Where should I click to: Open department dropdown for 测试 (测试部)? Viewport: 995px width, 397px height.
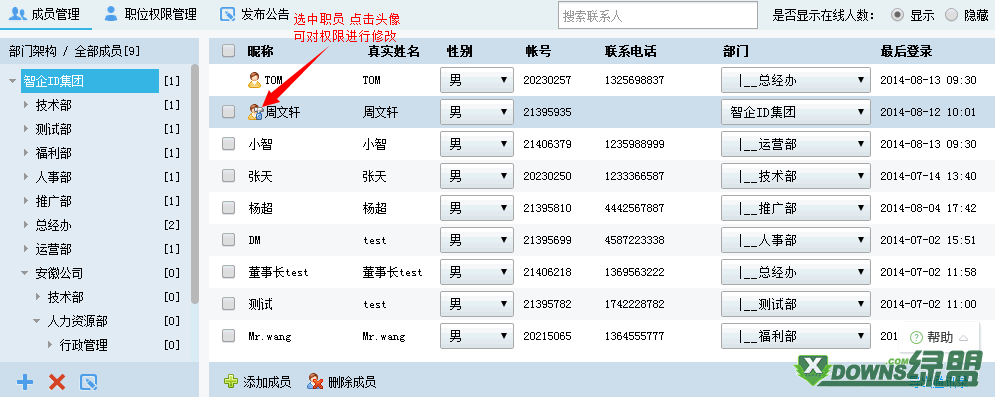795,304
